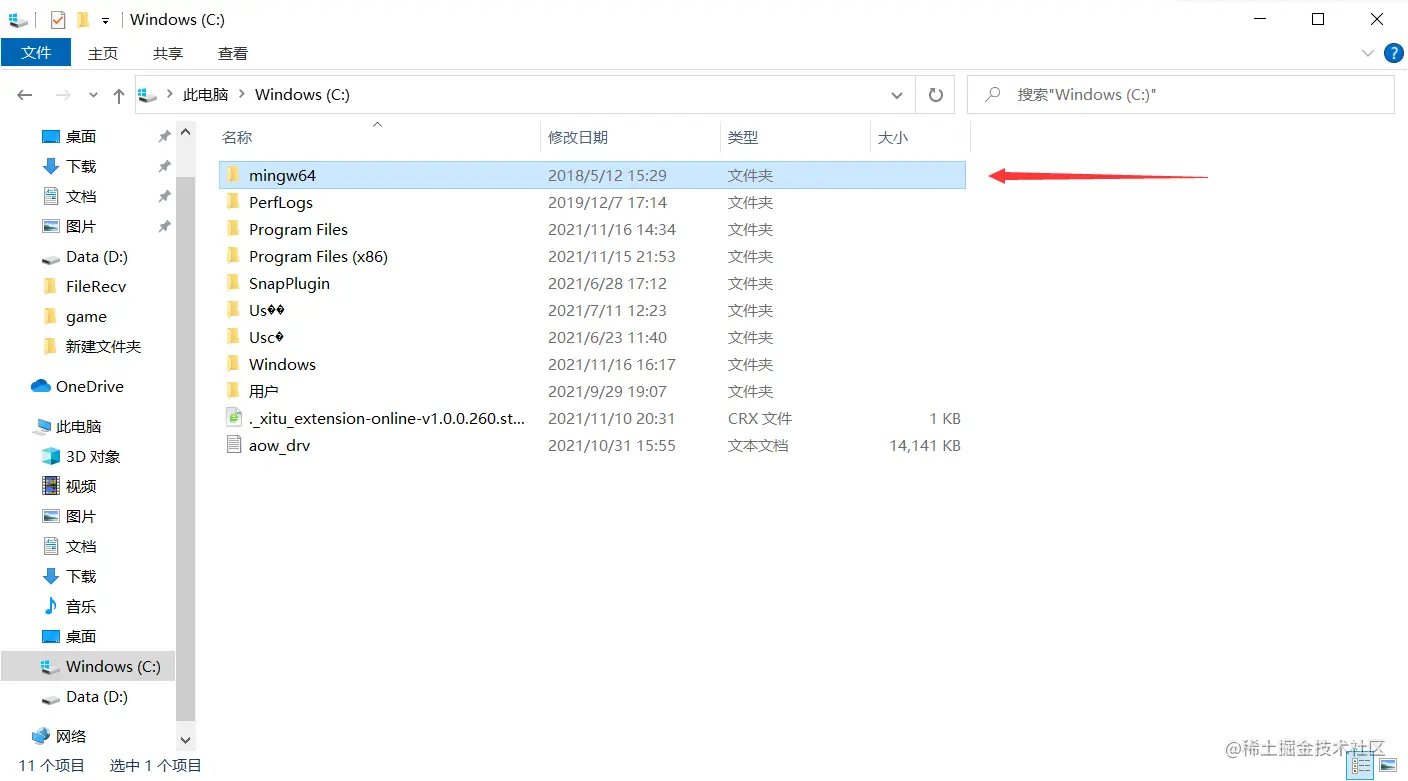
Task: Open OneDrive in navigation pane
Action: click(x=89, y=386)
